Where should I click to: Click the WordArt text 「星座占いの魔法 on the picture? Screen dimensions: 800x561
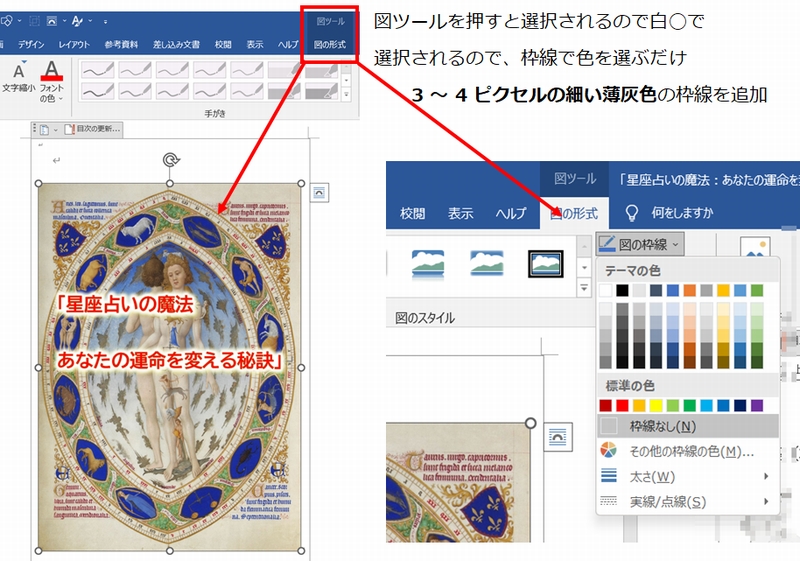click(x=124, y=304)
